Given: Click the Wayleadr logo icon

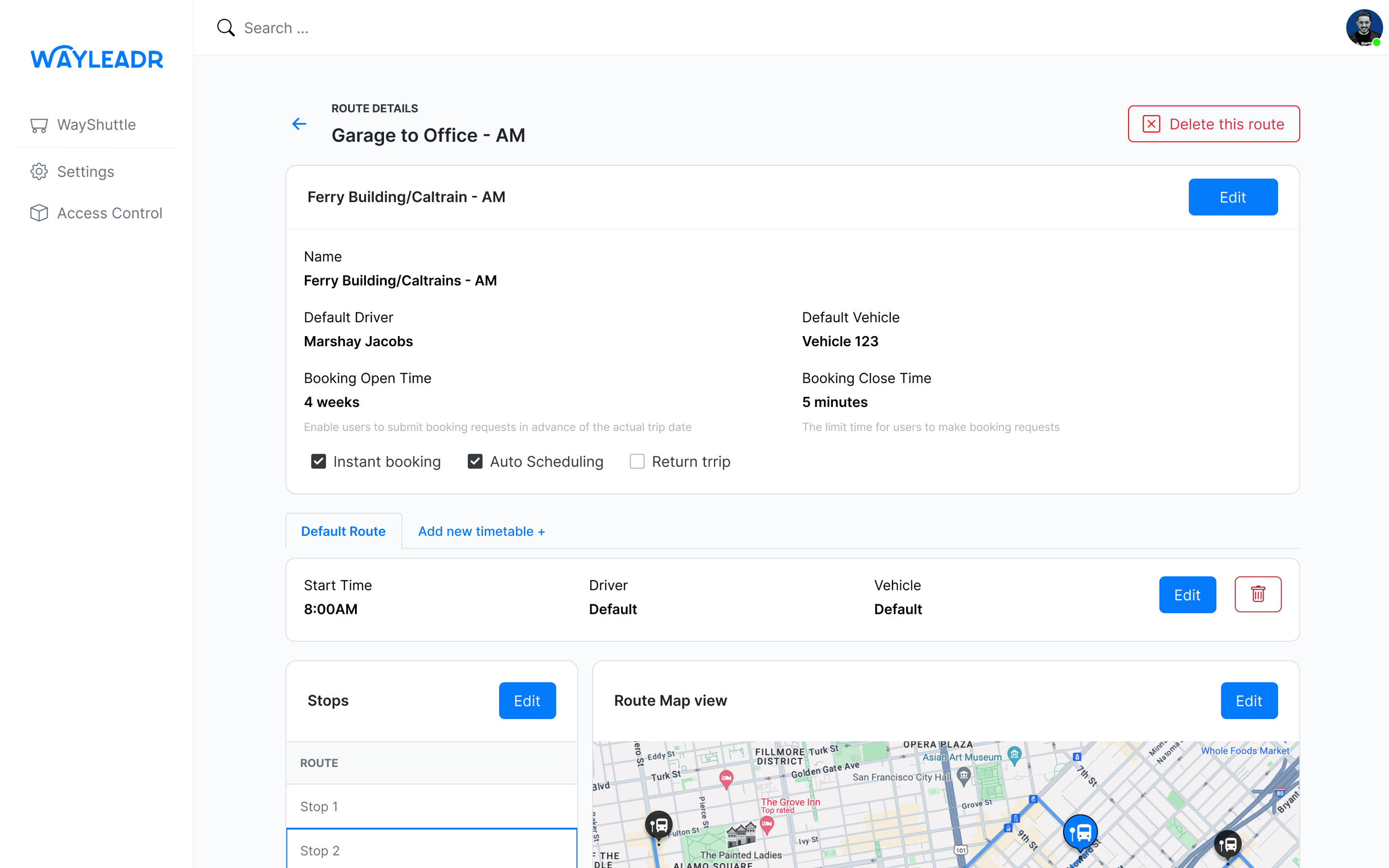Looking at the screenshot, I should pyautogui.click(x=96, y=57).
